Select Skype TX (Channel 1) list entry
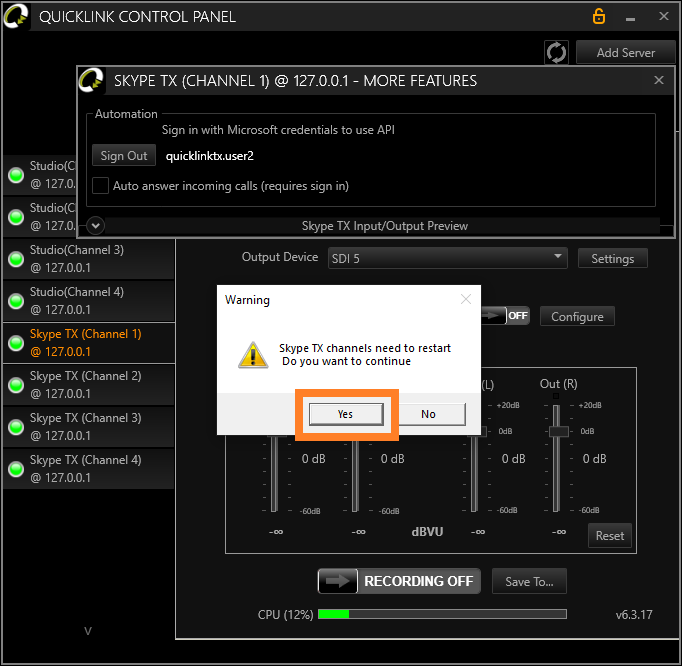This screenshot has height=666, width=682. [89, 343]
